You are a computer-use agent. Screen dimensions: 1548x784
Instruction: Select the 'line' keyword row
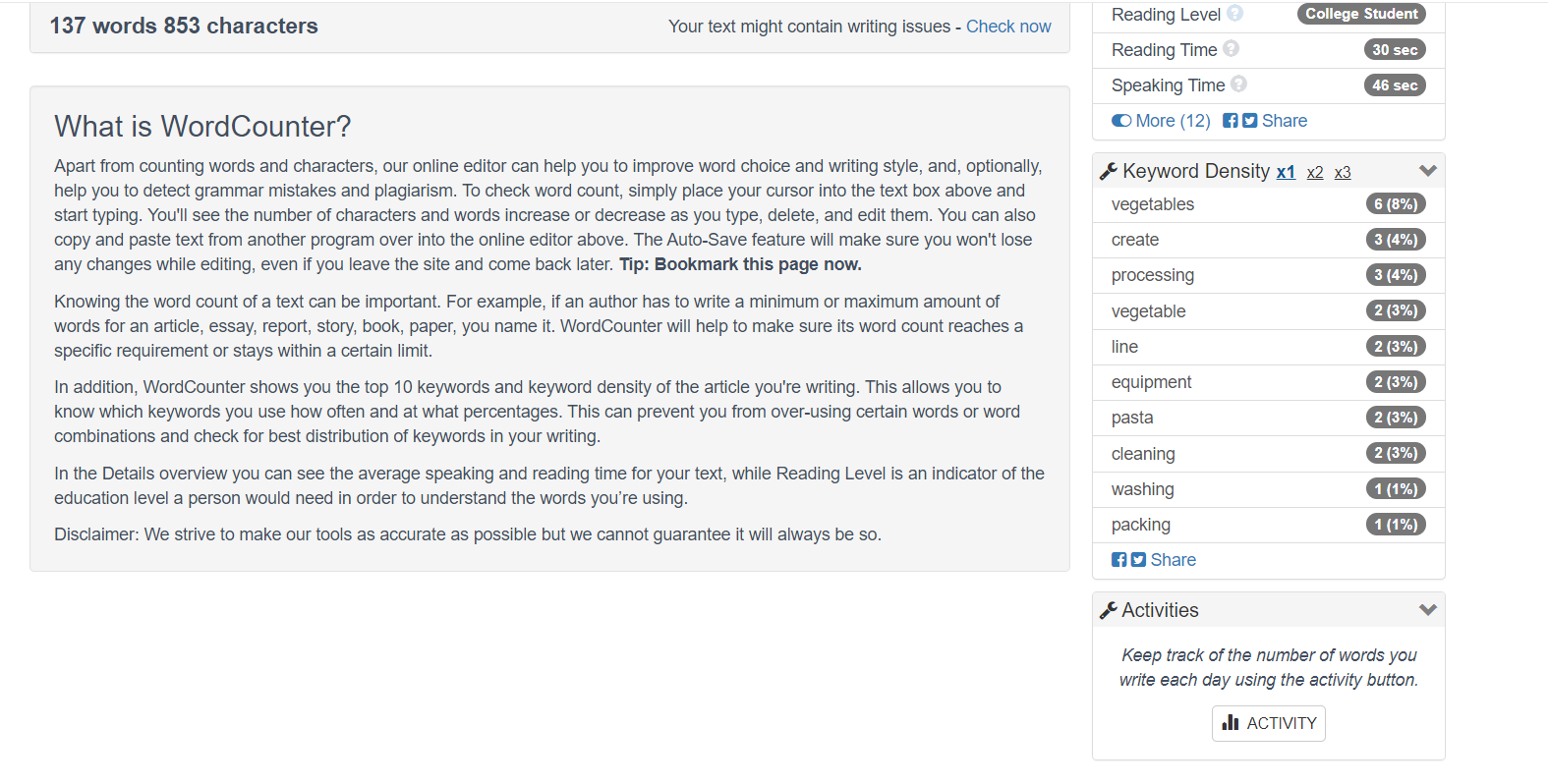tap(1269, 347)
